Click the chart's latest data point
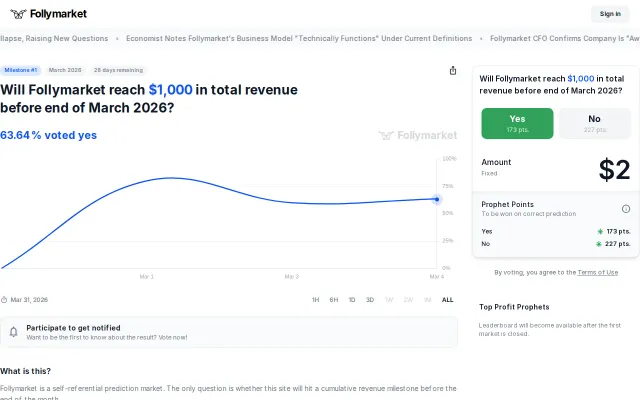640x400 pixels. 437,199
